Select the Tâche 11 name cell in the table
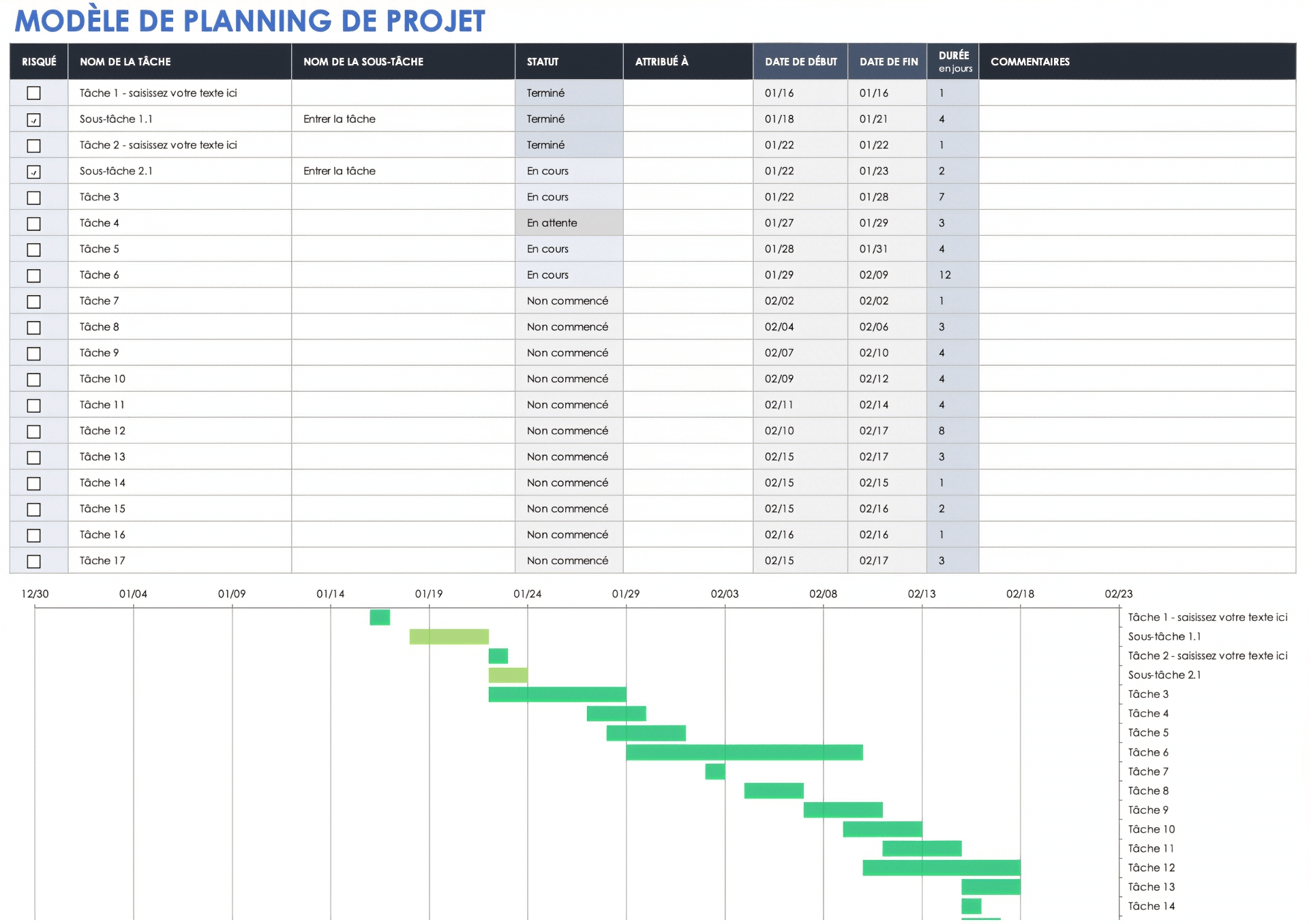The height and width of the screenshot is (924, 1309). pyautogui.click(x=180, y=405)
